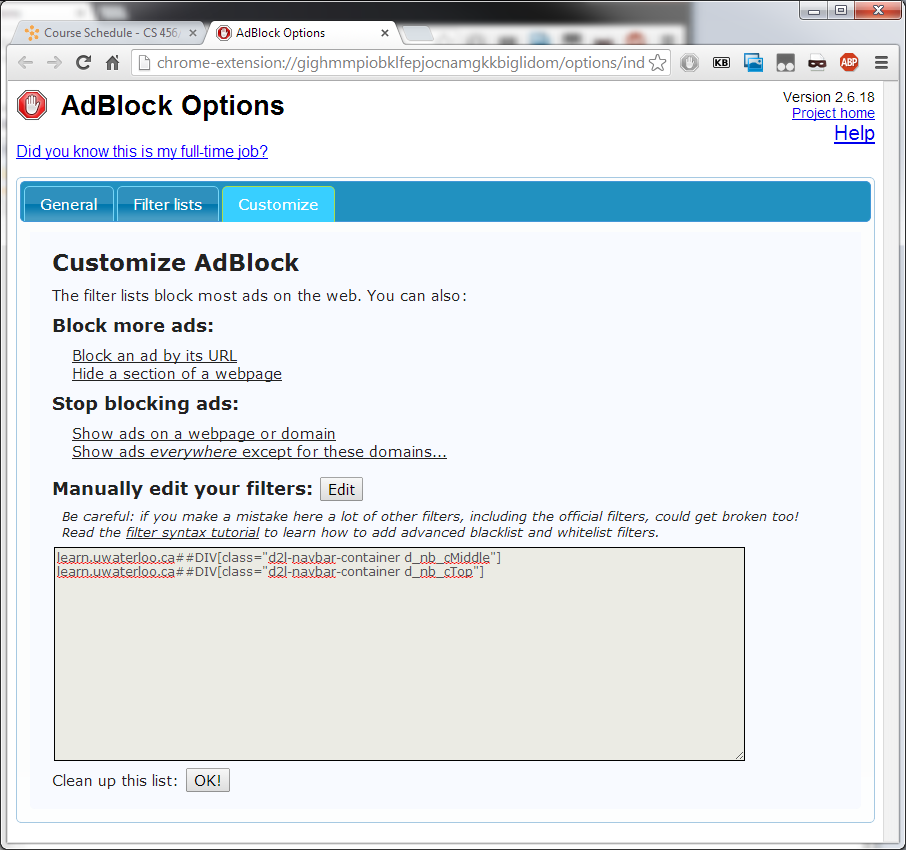Close the AdBlock Options tab

385,33
